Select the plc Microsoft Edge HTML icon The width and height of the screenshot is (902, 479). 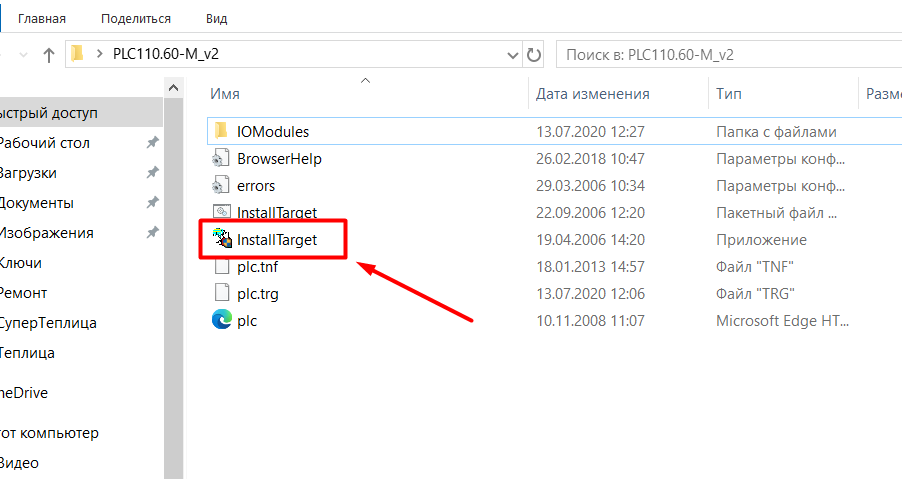[x=221, y=320]
